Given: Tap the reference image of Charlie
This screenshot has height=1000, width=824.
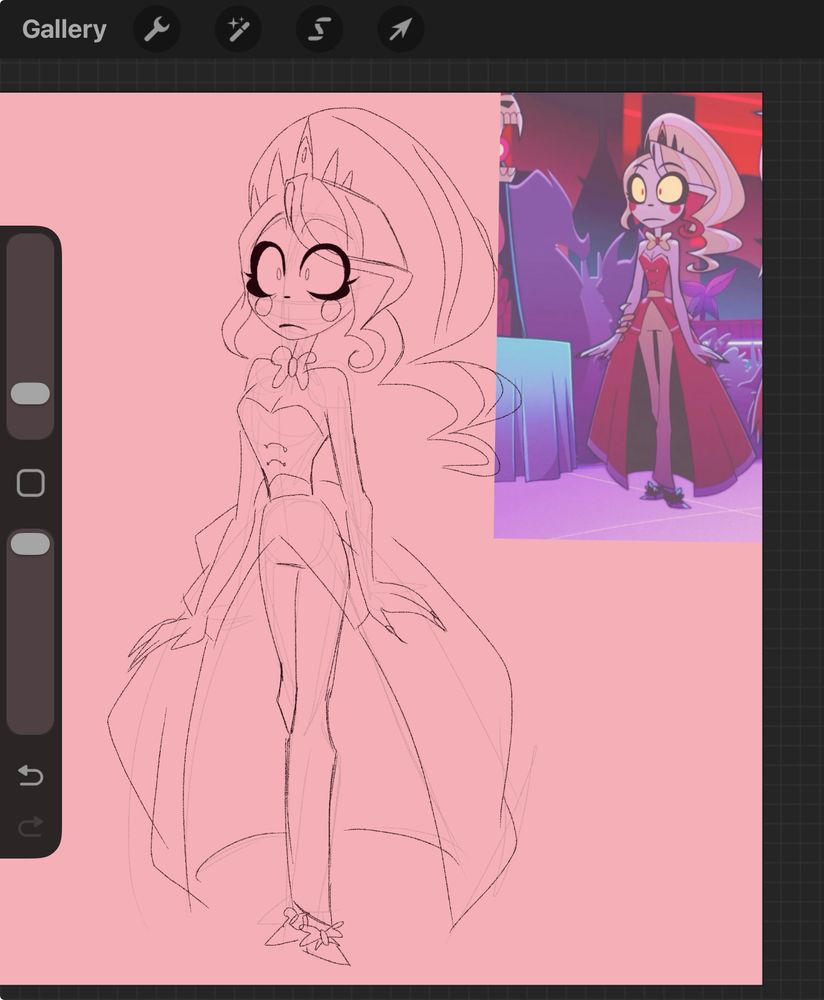Looking at the screenshot, I should coord(628,317).
